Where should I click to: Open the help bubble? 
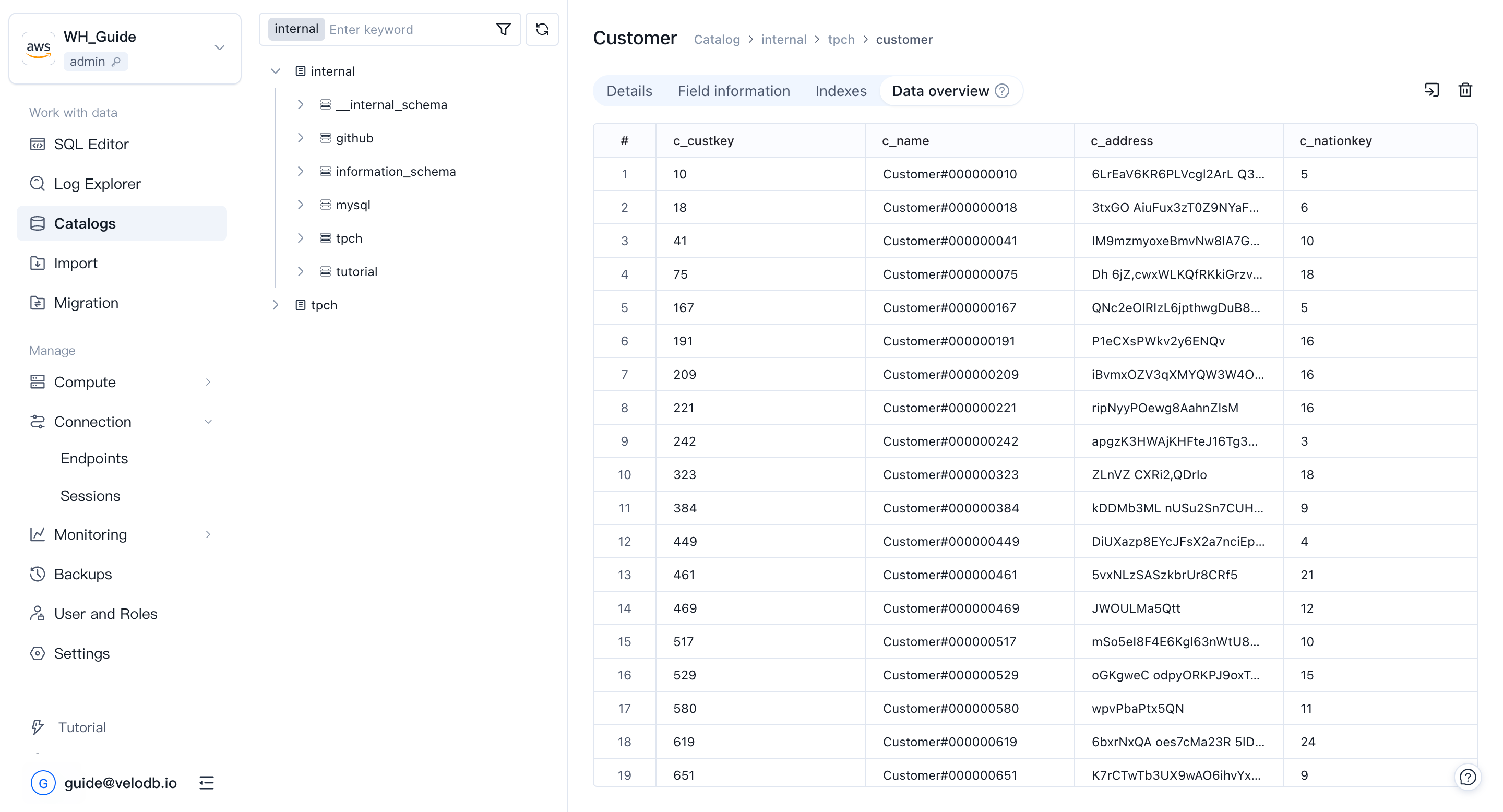[x=1468, y=777]
